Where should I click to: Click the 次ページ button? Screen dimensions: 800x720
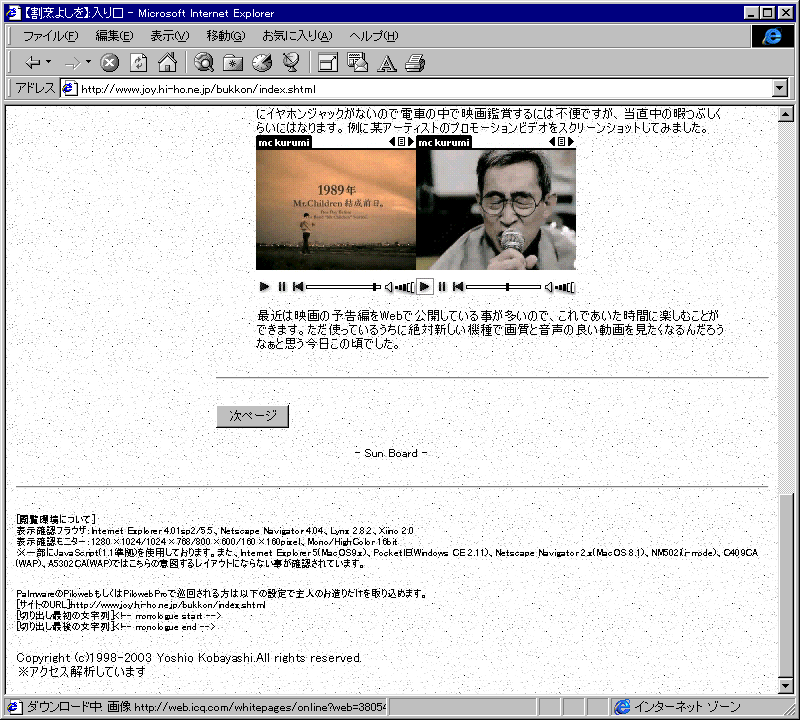(x=253, y=416)
